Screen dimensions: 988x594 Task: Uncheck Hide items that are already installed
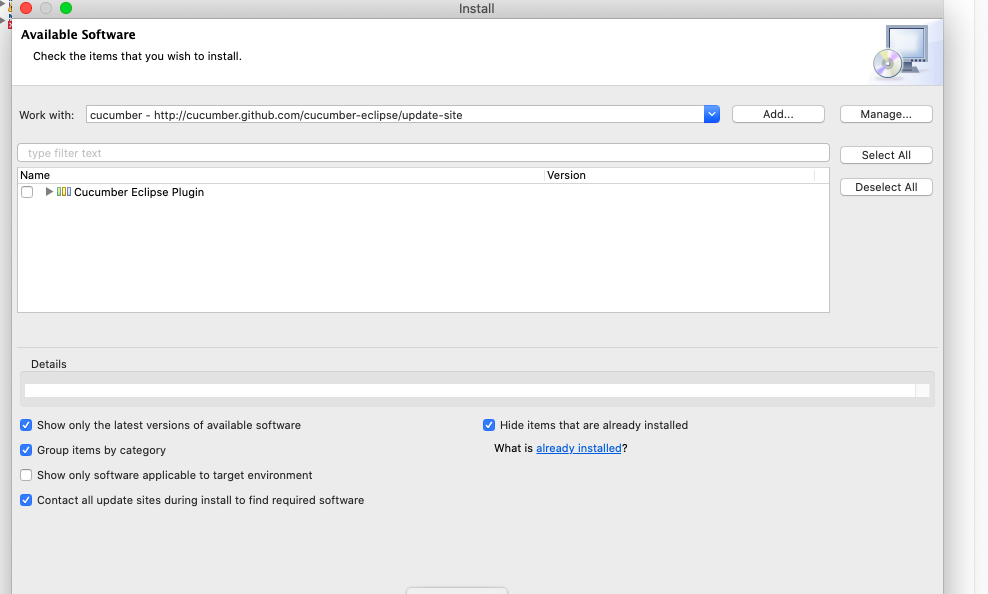(x=489, y=425)
